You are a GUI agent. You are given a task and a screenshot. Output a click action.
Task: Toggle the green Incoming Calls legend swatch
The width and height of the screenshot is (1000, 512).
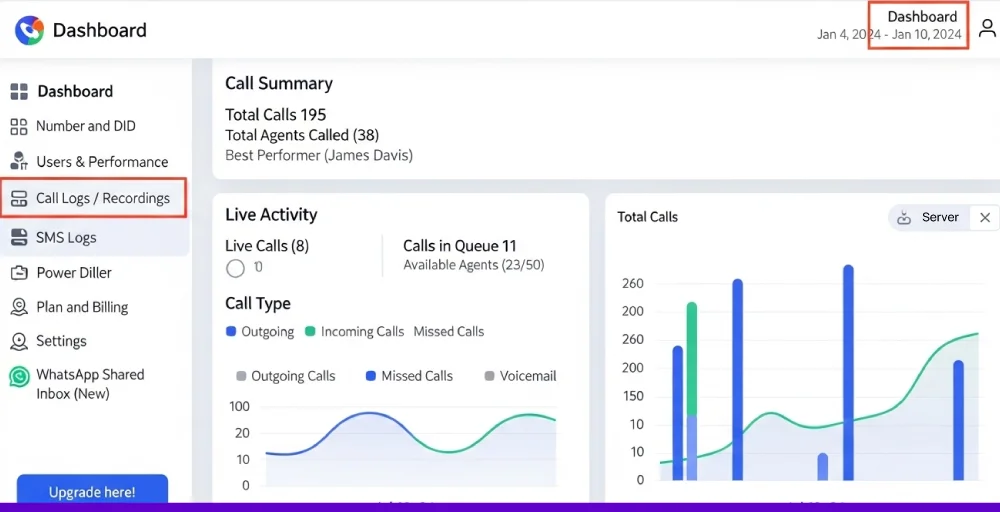pyautogui.click(x=310, y=332)
